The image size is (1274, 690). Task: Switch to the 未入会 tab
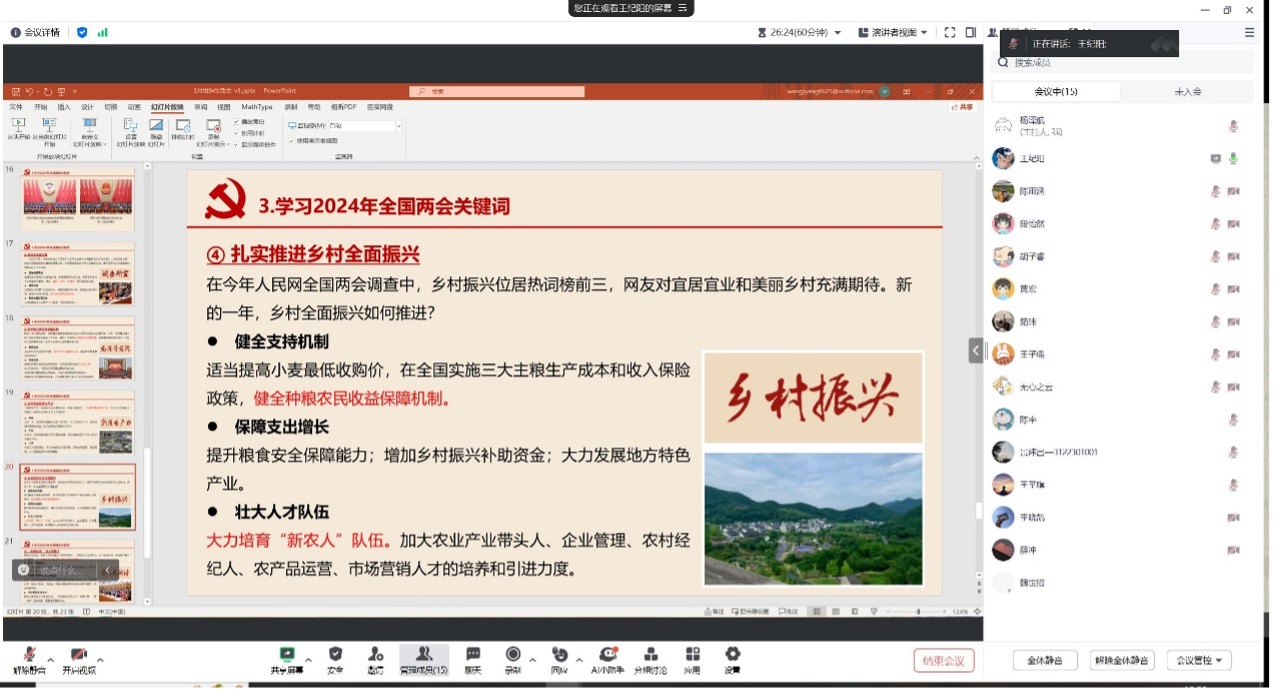pos(1187,92)
